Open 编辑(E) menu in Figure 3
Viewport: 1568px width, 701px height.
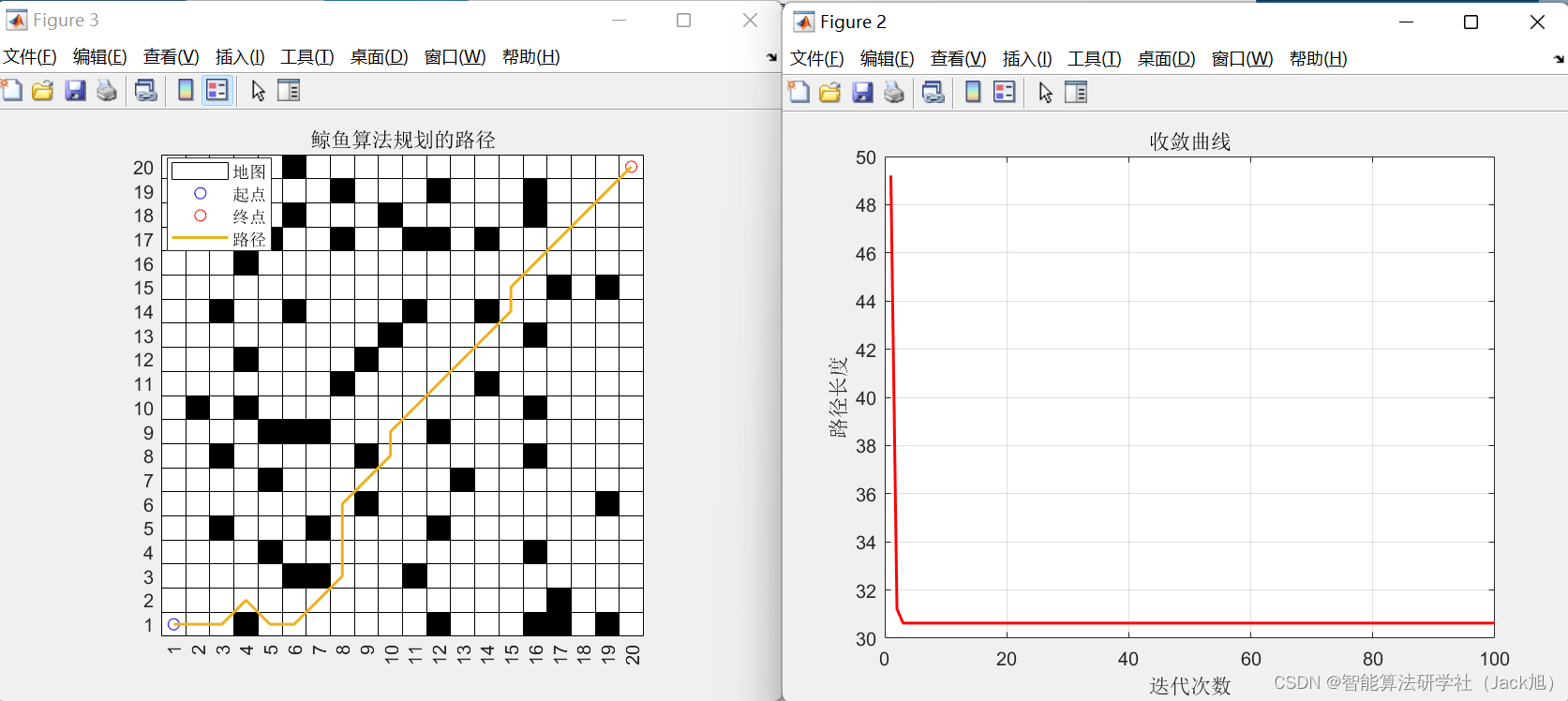pos(100,57)
